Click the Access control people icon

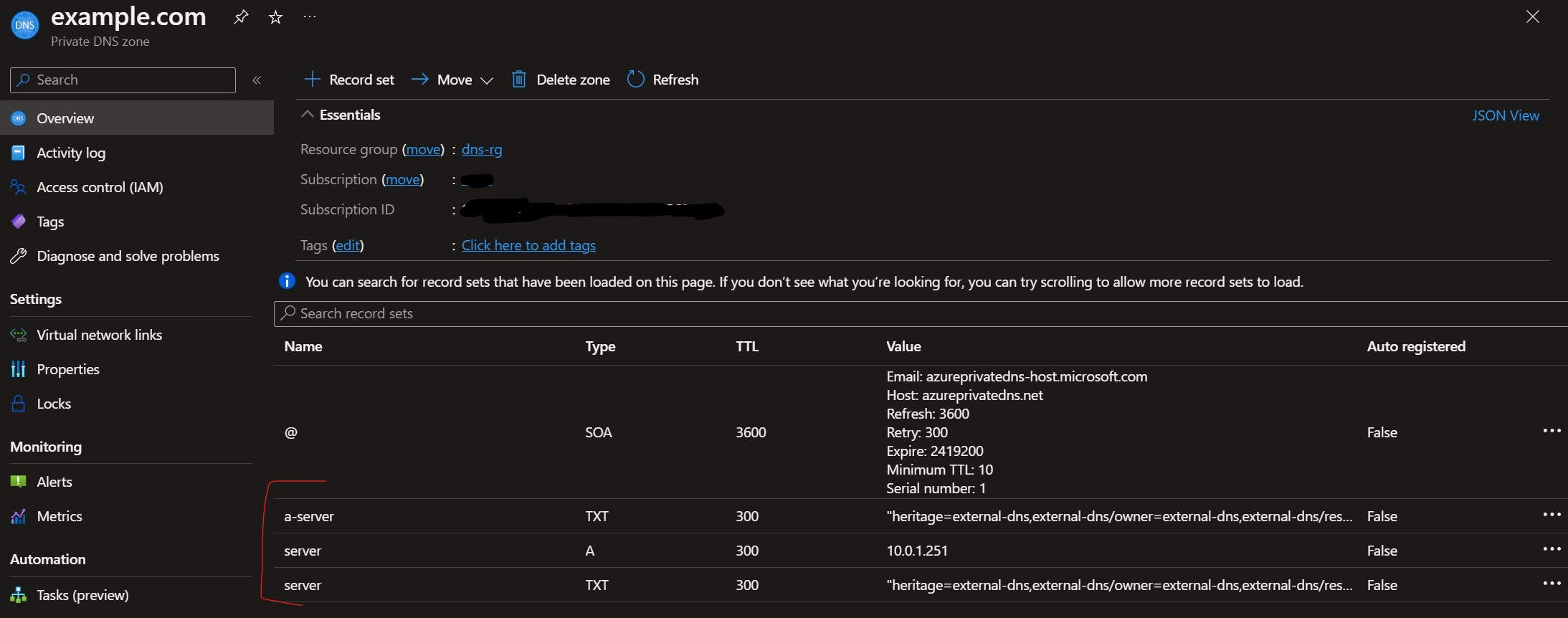pos(19,187)
